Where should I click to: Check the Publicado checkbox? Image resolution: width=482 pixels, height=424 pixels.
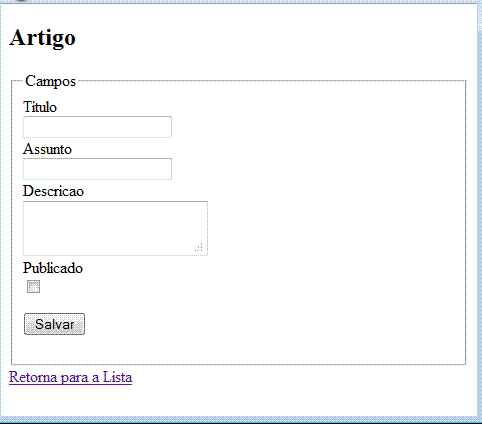tap(33, 287)
